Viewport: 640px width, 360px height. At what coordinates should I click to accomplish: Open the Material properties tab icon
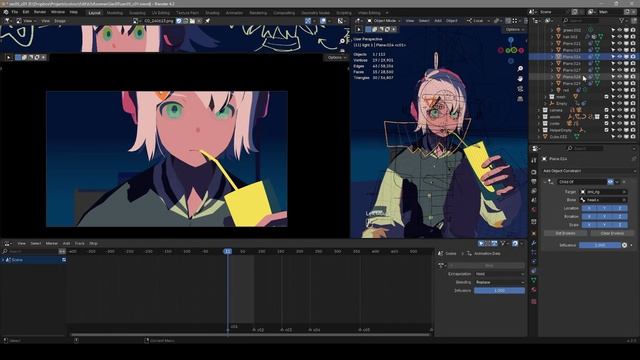point(534,290)
